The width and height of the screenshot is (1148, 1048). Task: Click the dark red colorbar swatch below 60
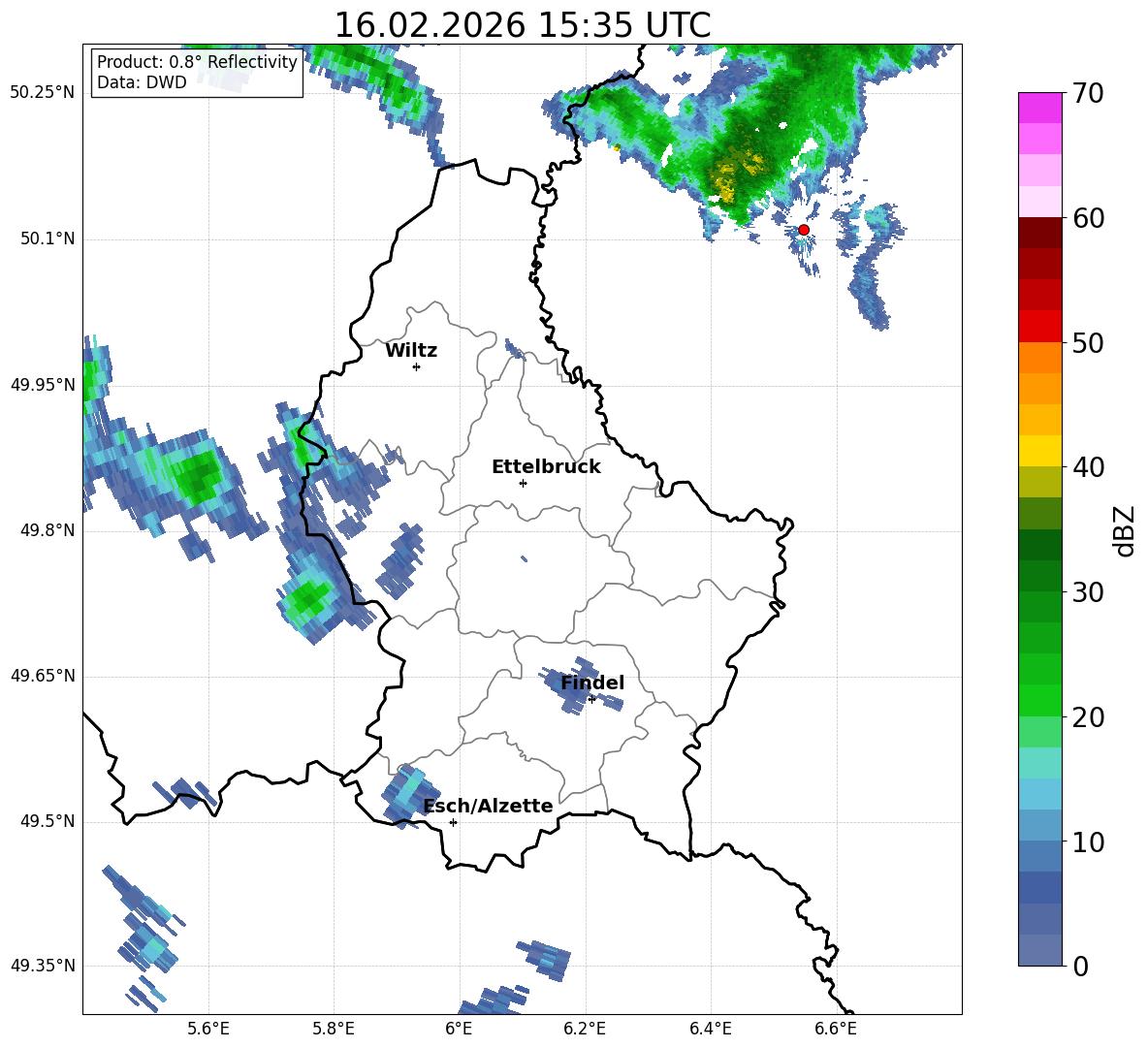(1039, 233)
